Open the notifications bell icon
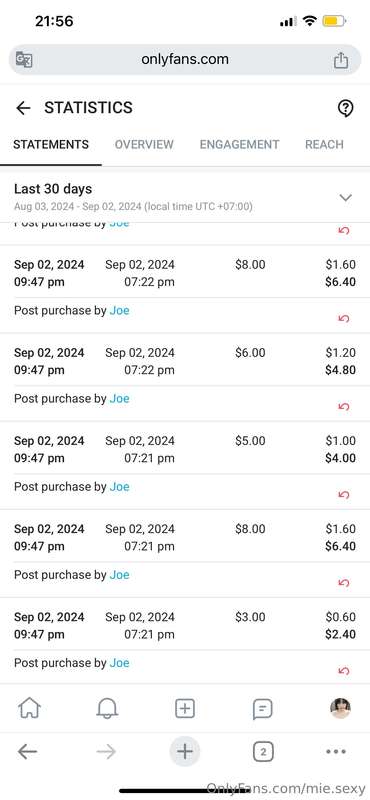 coord(107,708)
